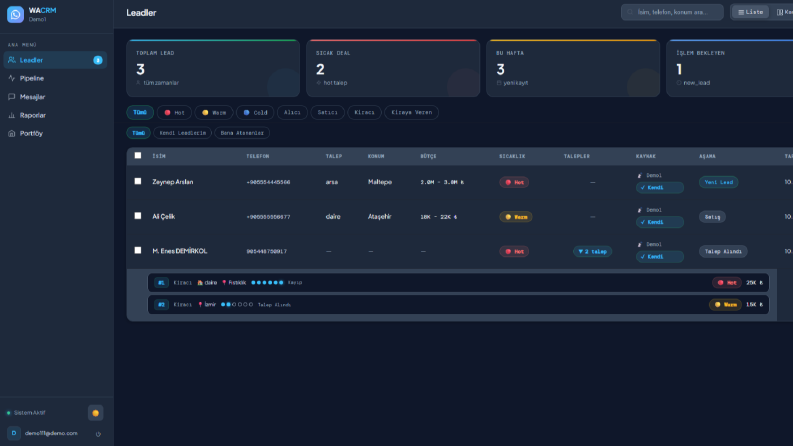Open Leadler in the sidebar
The height and width of the screenshot is (446, 793).
(x=55, y=60)
